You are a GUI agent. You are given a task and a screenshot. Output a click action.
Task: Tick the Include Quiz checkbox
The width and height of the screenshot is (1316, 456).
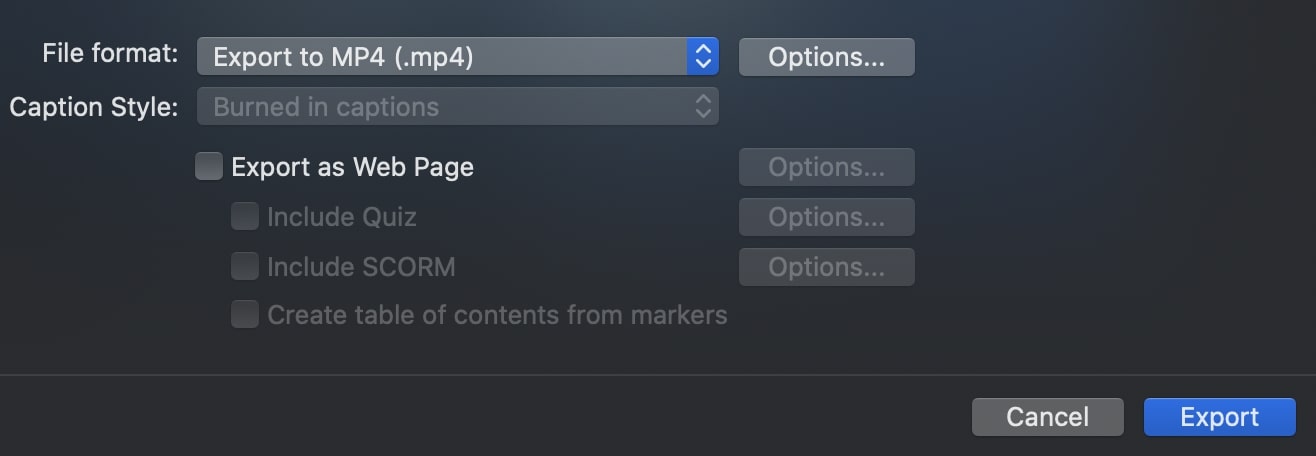tap(245, 216)
